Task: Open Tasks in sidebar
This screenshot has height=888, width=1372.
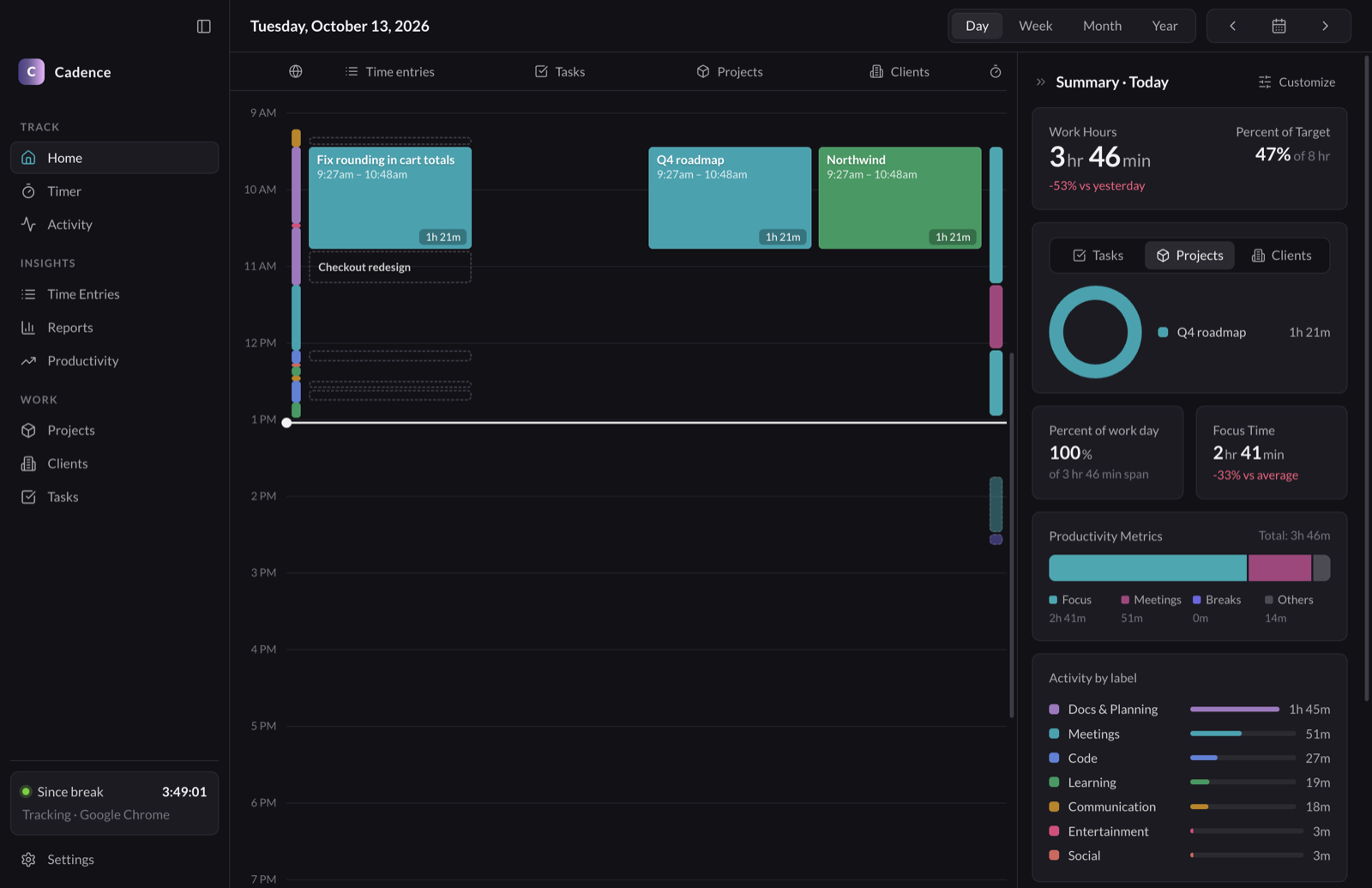Action: (114, 498)
